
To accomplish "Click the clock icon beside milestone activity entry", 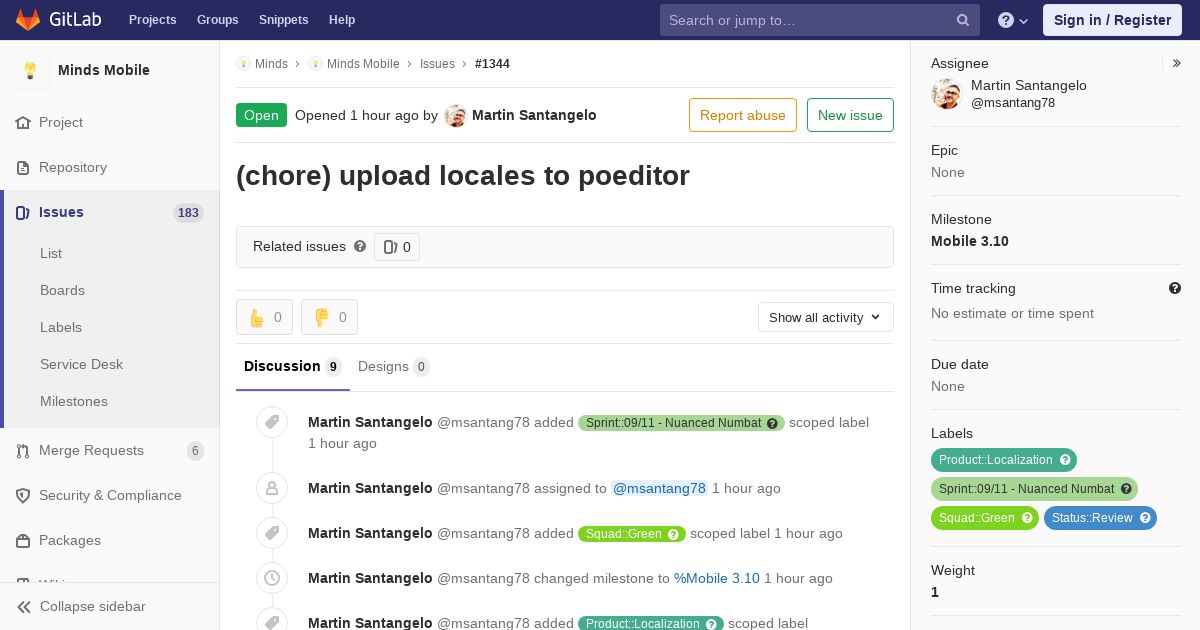I will [272, 578].
